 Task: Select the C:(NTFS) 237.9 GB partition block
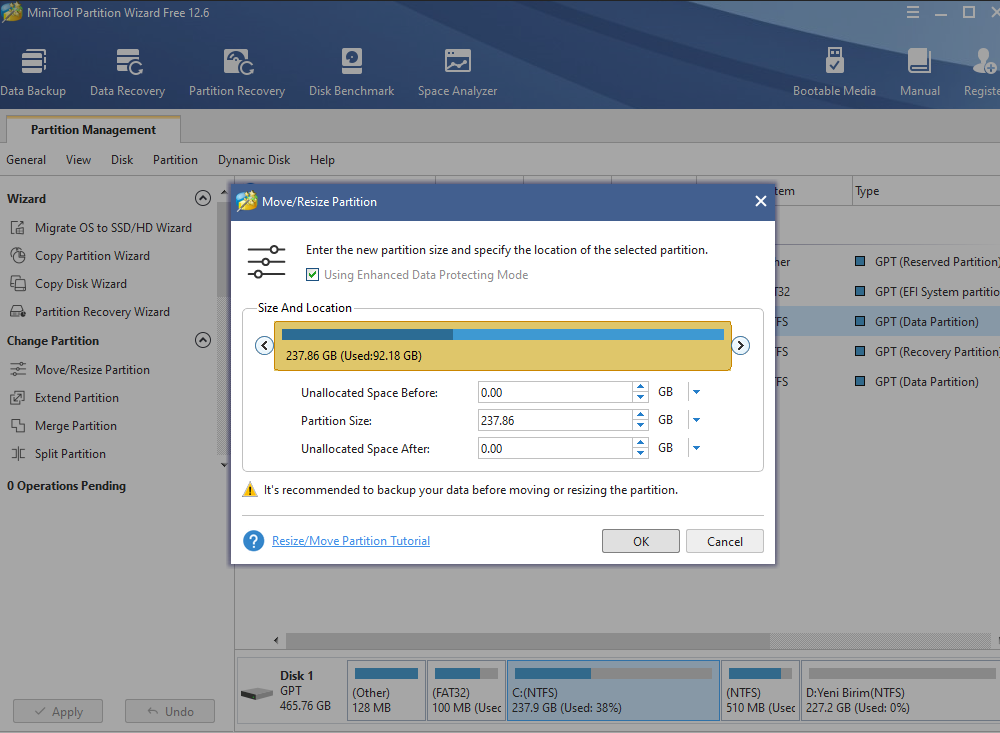(x=614, y=691)
